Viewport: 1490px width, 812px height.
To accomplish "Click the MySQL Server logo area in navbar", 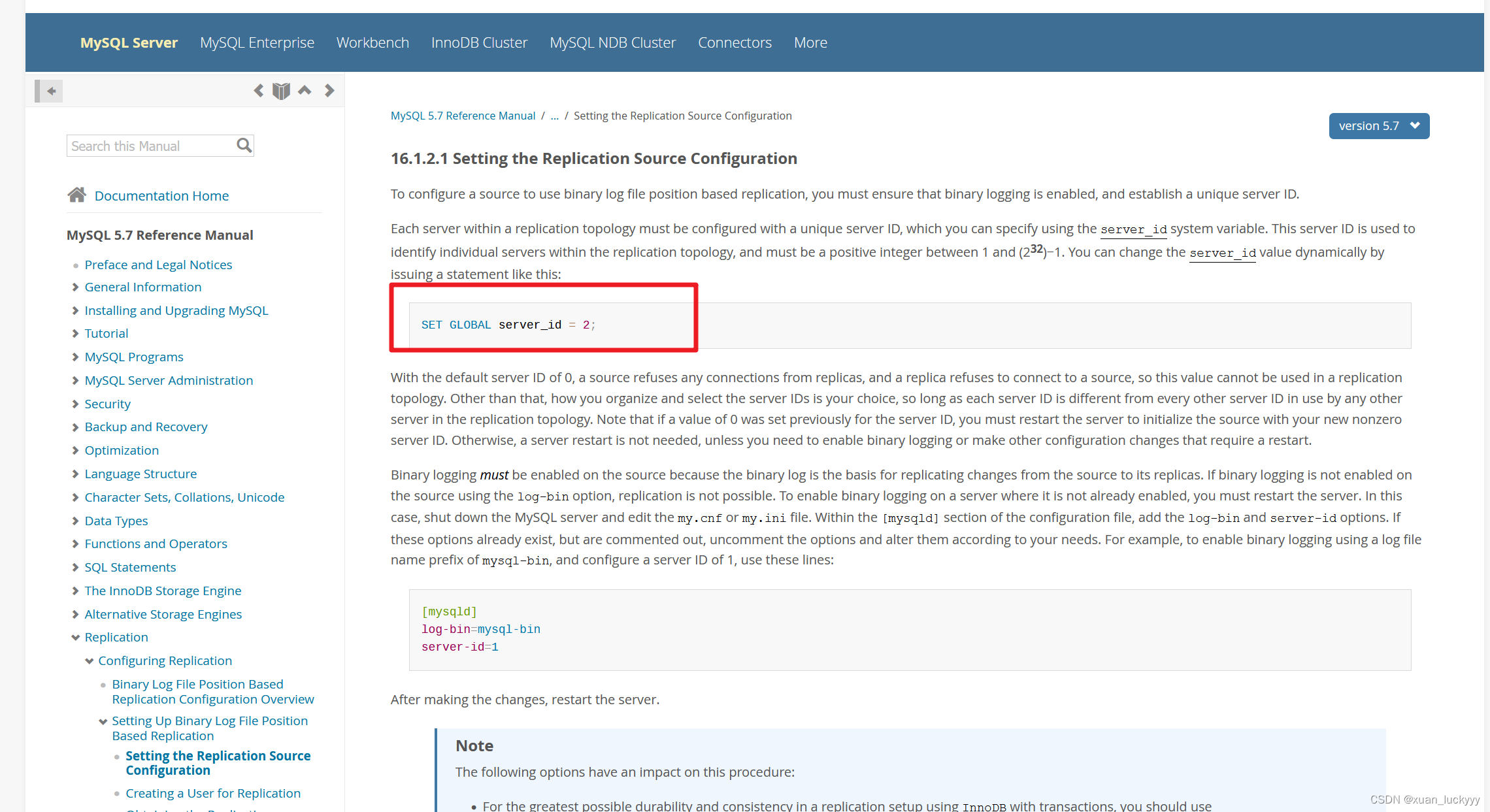I will (128, 42).
